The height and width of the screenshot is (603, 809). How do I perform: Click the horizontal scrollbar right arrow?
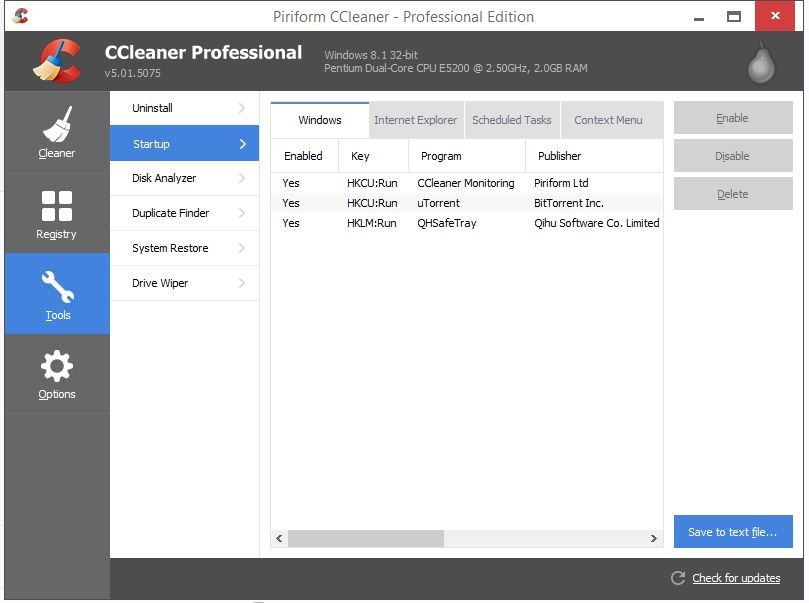(654, 538)
